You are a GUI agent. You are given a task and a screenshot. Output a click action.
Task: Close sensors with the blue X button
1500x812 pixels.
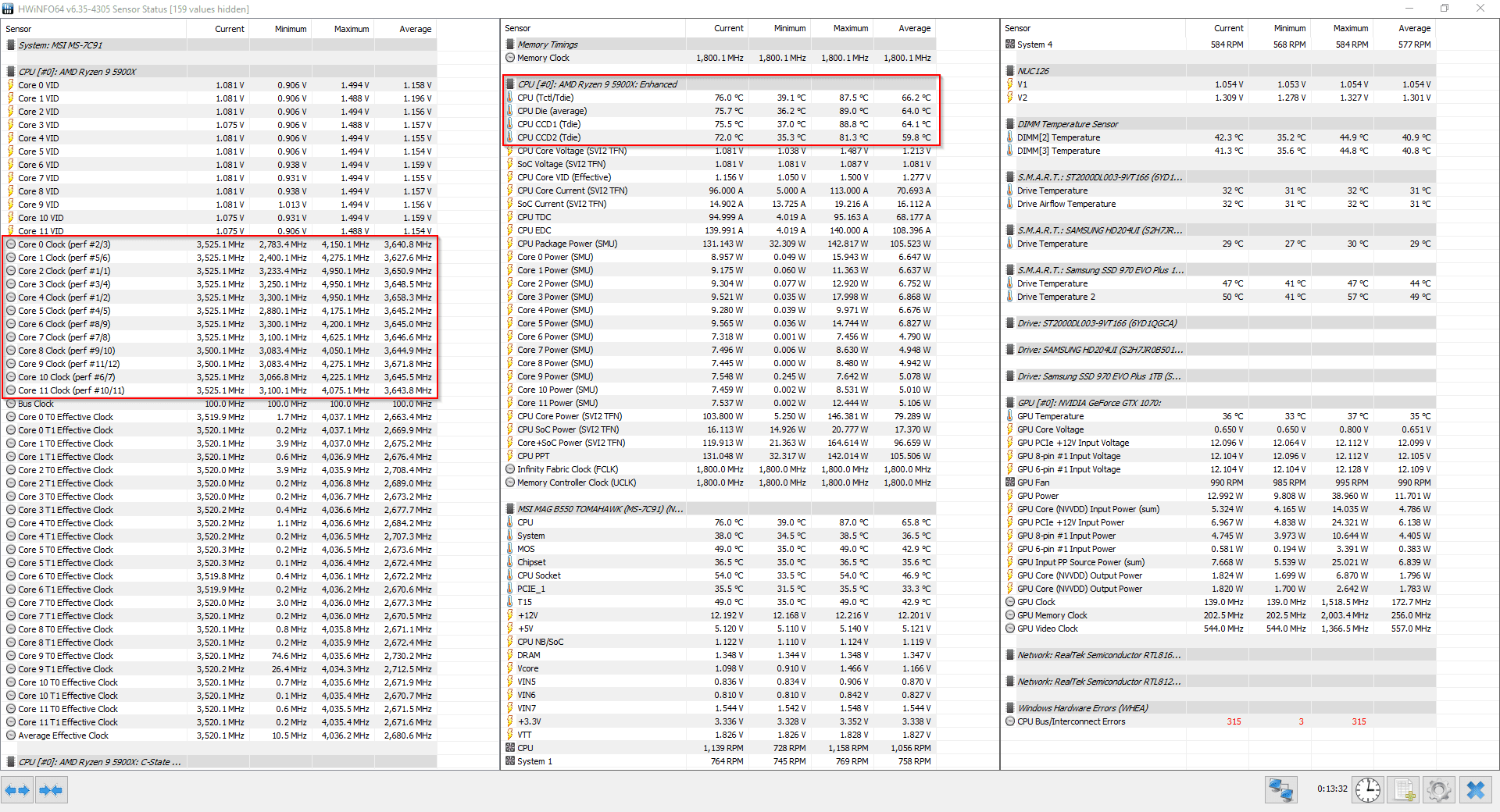[x=1475, y=790]
